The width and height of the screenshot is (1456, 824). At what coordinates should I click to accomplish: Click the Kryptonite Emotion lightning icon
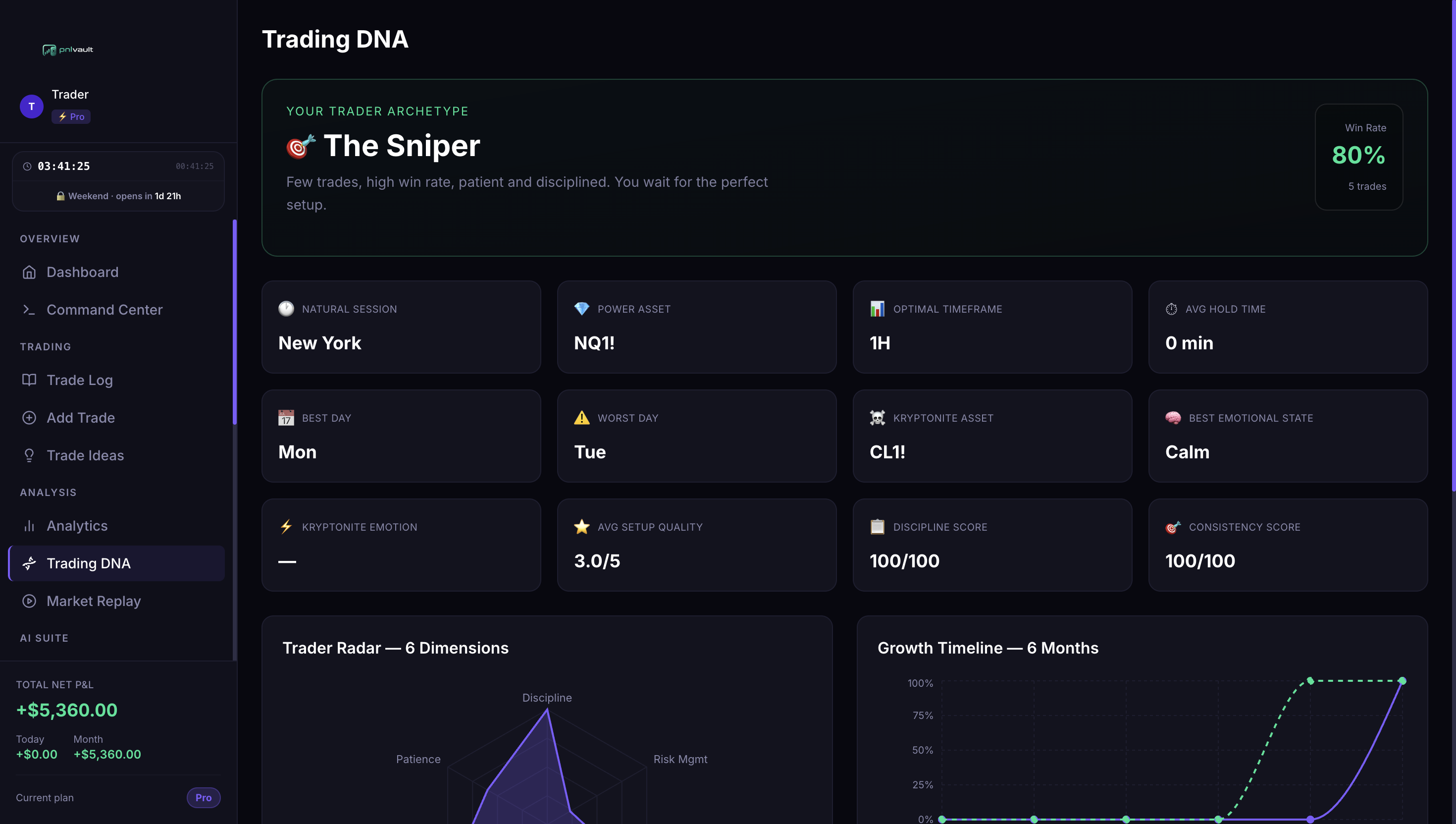286,527
